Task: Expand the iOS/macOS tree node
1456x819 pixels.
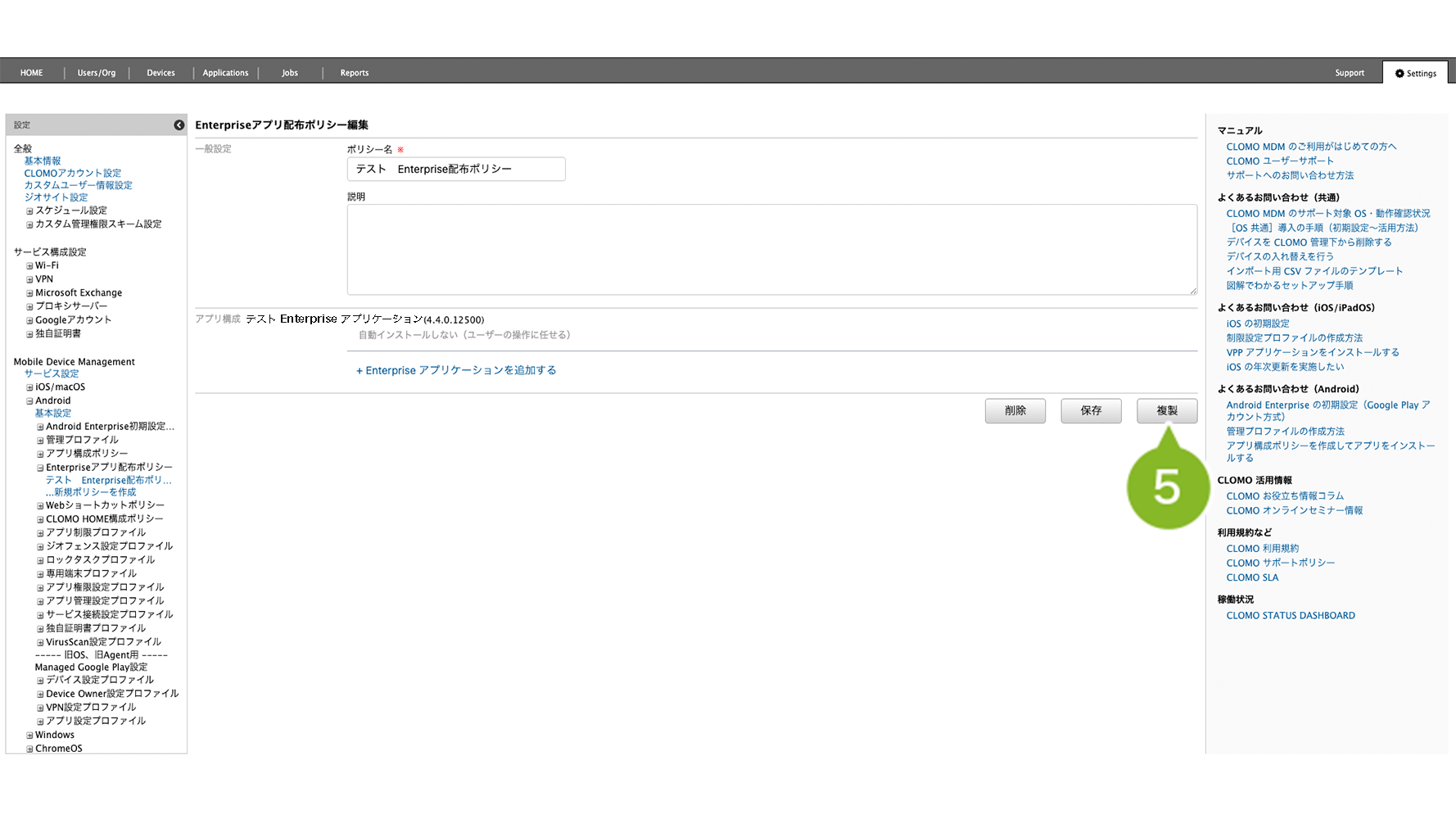Action: click(x=30, y=387)
